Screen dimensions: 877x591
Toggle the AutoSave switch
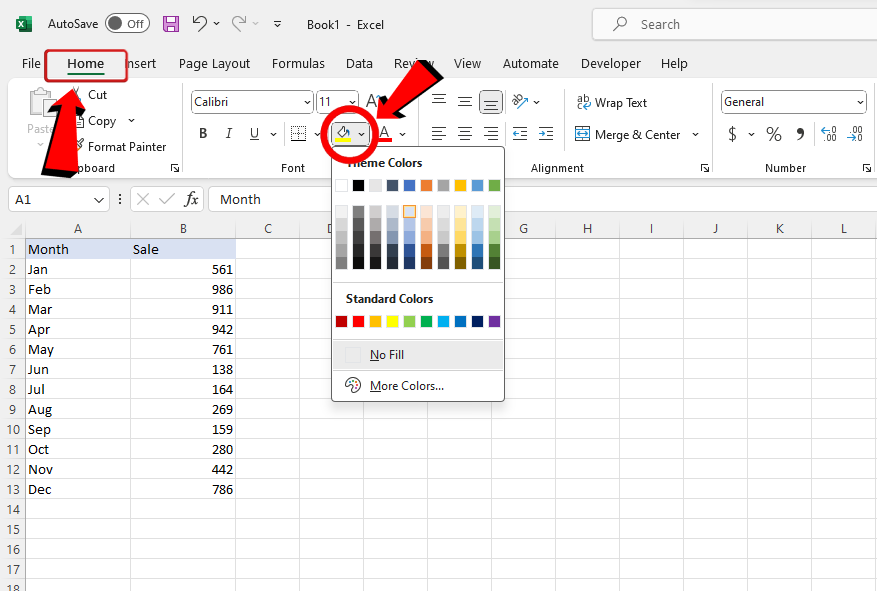pos(127,23)
